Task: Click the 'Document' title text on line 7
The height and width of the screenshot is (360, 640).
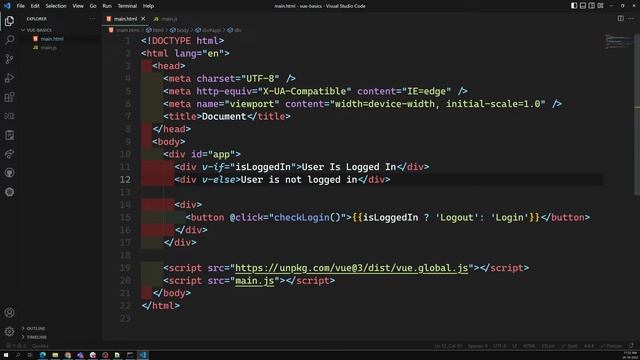Action: point(224,116)
